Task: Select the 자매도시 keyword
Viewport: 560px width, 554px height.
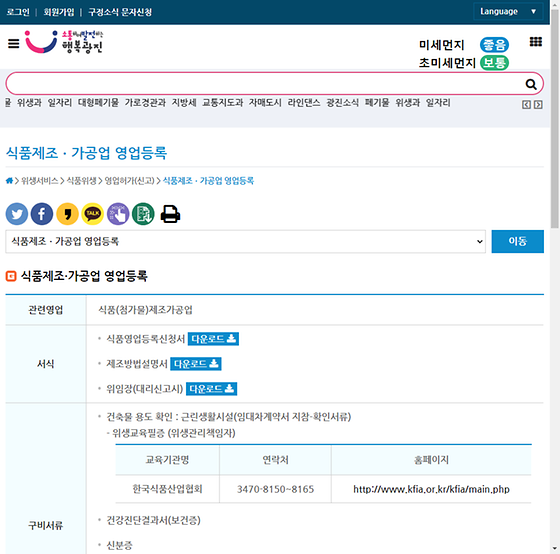Action: pyautogui.click(x=265, y=103)
